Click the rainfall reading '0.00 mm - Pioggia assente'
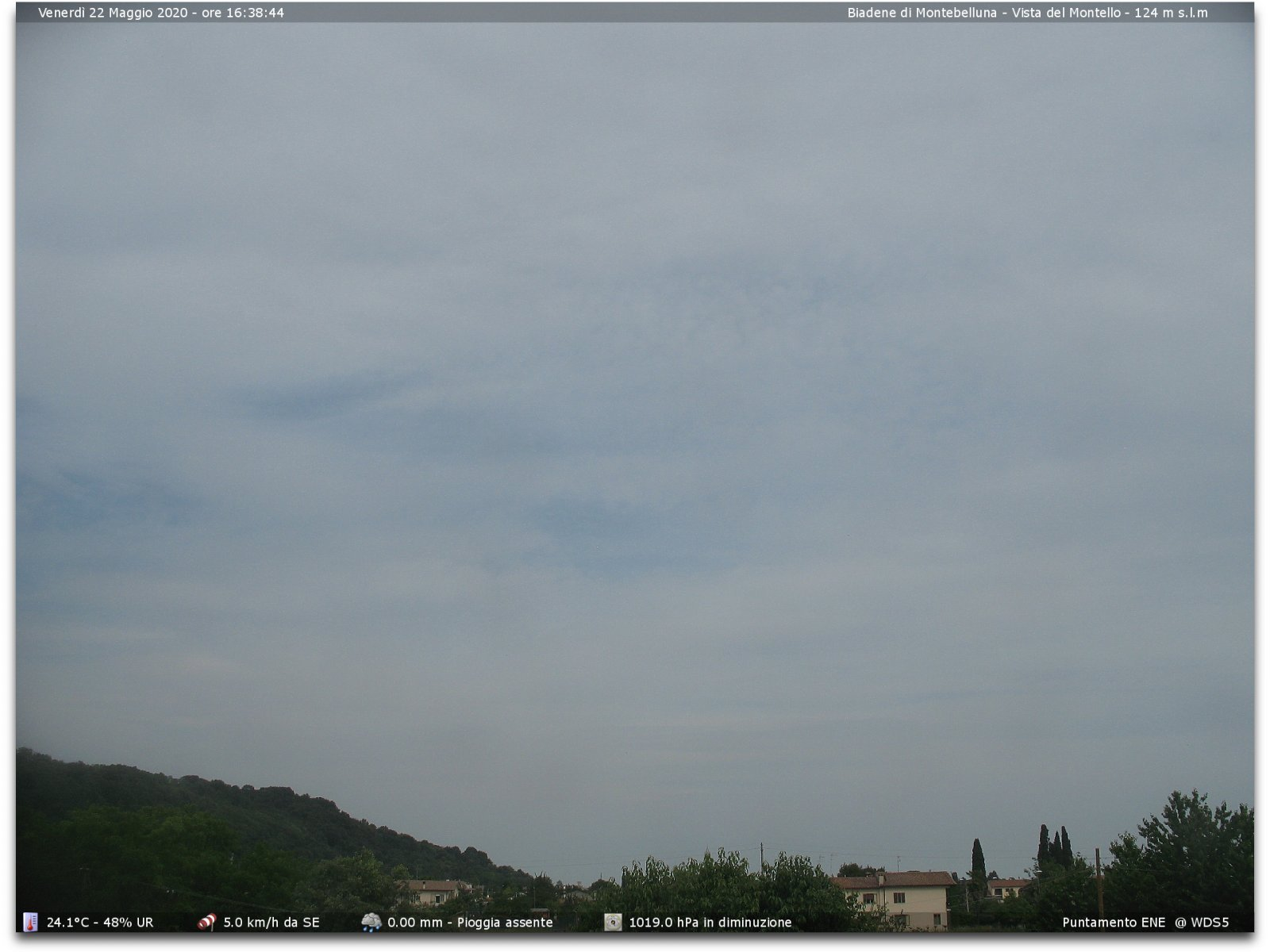 pos(470,923)
